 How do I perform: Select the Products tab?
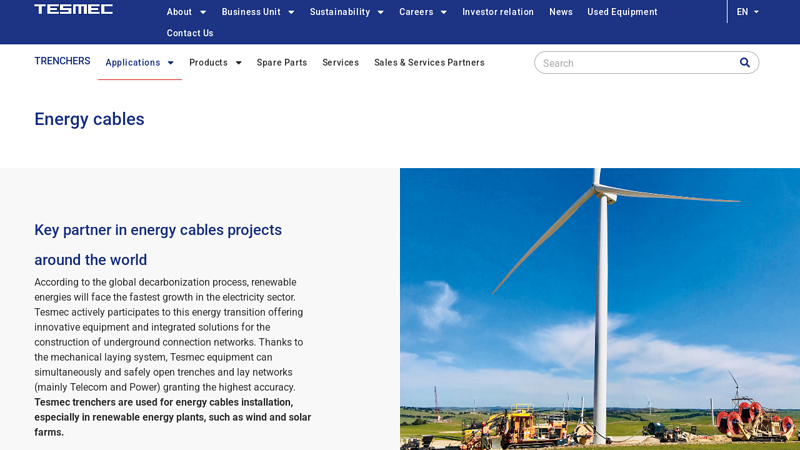pos(208,62)
